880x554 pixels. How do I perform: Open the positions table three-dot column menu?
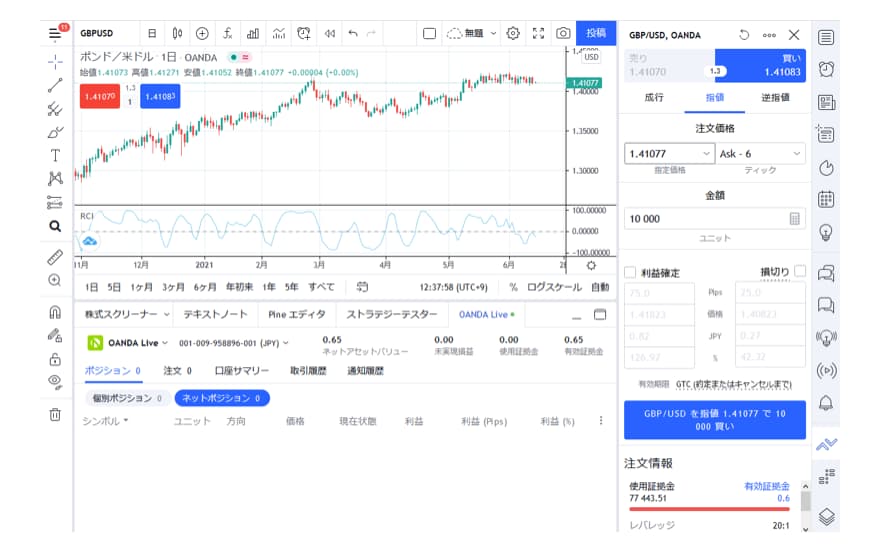point(601,420)
